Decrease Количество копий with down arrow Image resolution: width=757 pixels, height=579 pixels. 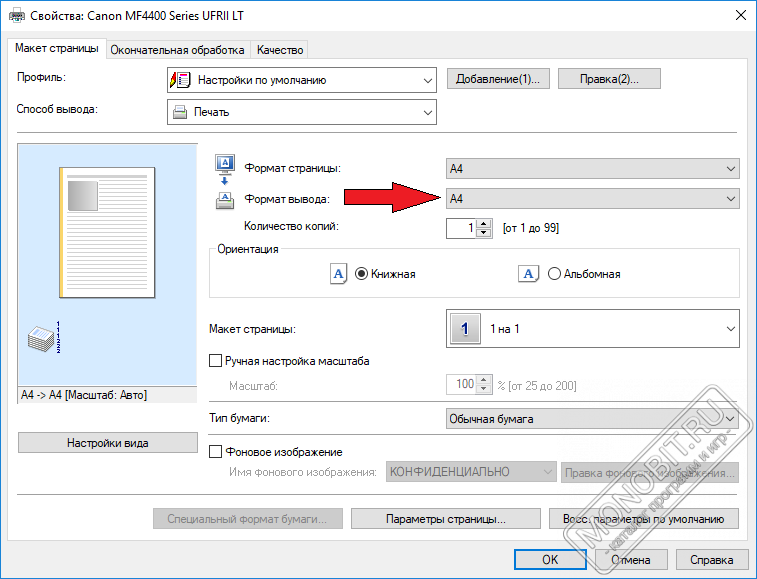(484, 233)
